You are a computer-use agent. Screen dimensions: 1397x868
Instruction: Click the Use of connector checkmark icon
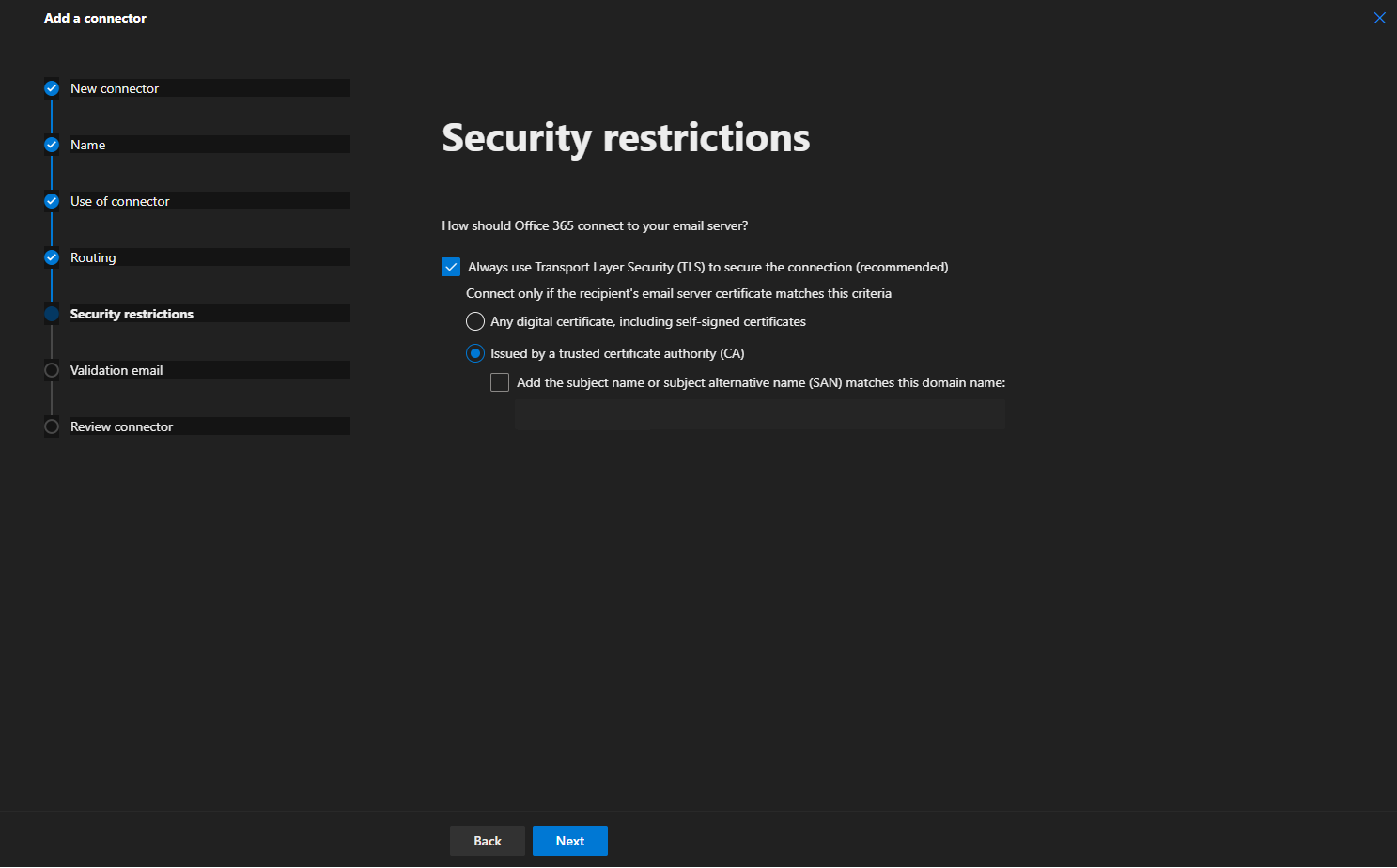click(x=52, y=201)
